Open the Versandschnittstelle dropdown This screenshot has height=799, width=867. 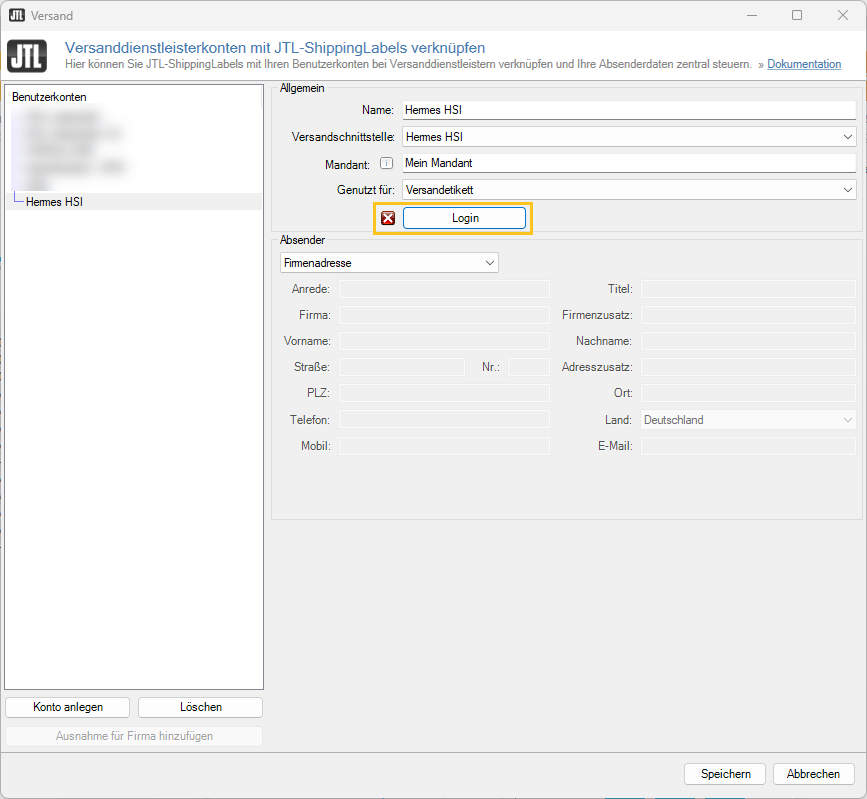click(629, 137)
